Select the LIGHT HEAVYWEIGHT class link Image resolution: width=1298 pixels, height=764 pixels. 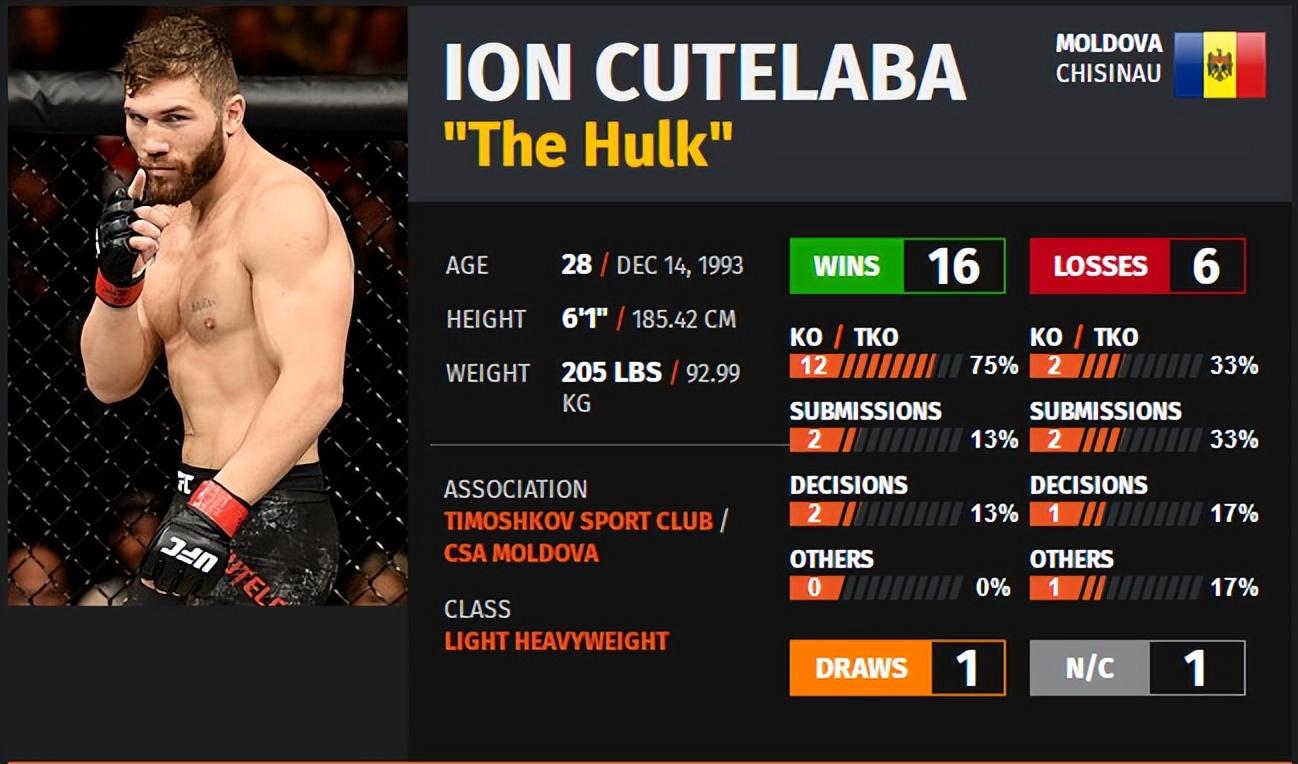[556, 641]
